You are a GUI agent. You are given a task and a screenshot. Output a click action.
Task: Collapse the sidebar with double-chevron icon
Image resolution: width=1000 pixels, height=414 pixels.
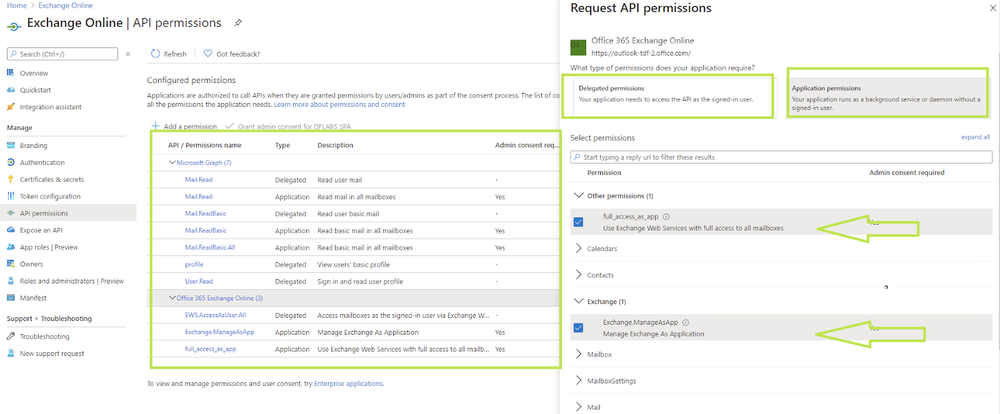128,53
